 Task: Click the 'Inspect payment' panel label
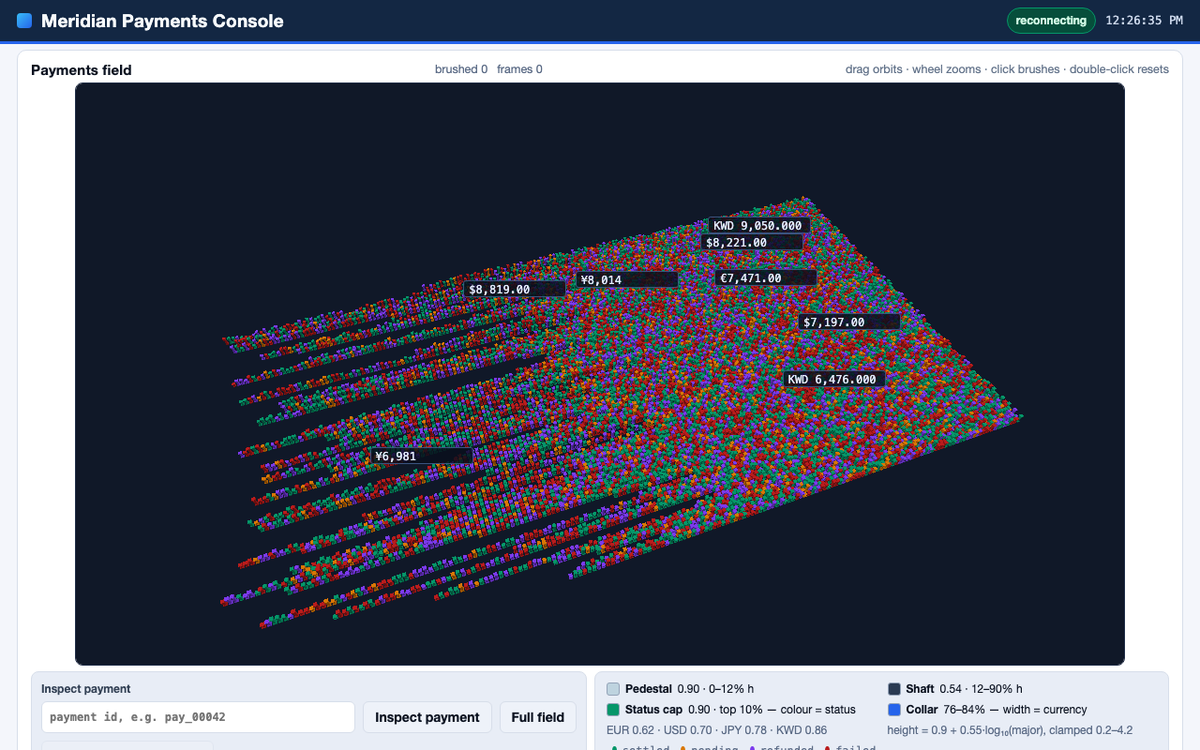[x=86, y=689]
